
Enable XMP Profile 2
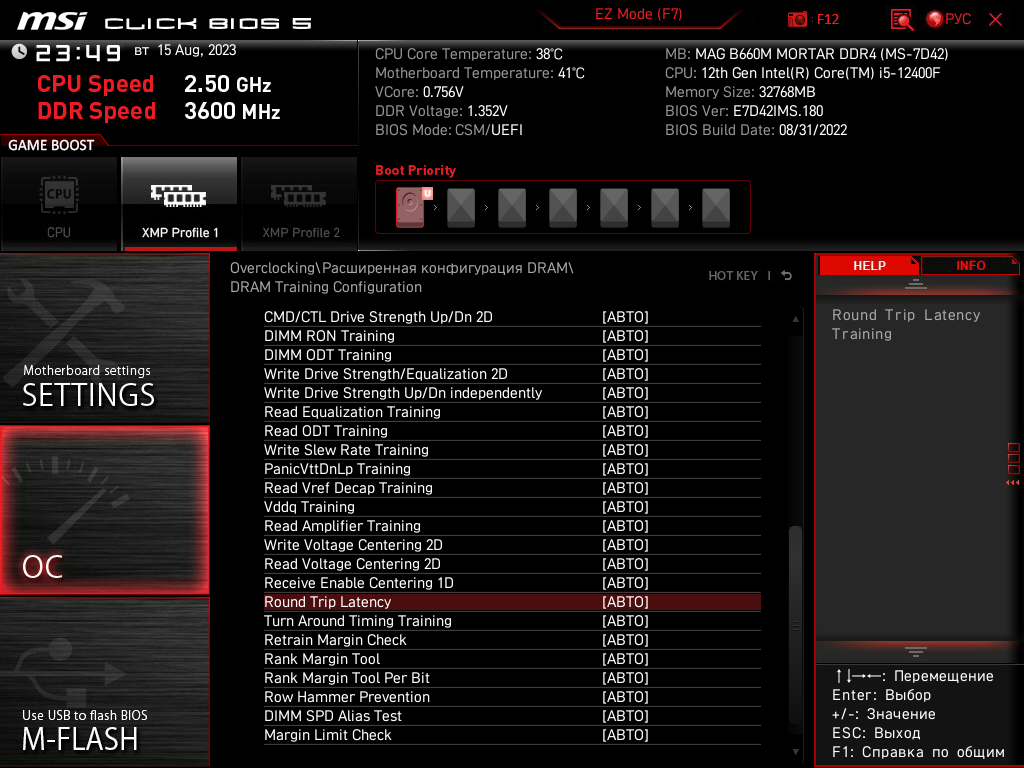[300, 204]
